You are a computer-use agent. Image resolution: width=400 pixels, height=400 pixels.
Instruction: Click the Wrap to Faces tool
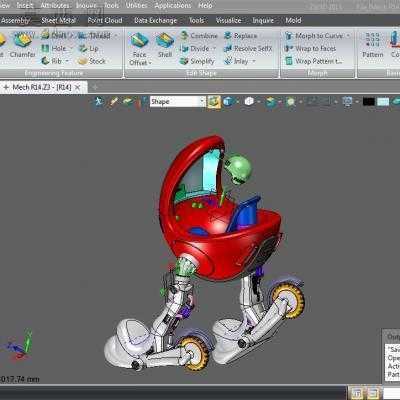[x=310, y=48]
